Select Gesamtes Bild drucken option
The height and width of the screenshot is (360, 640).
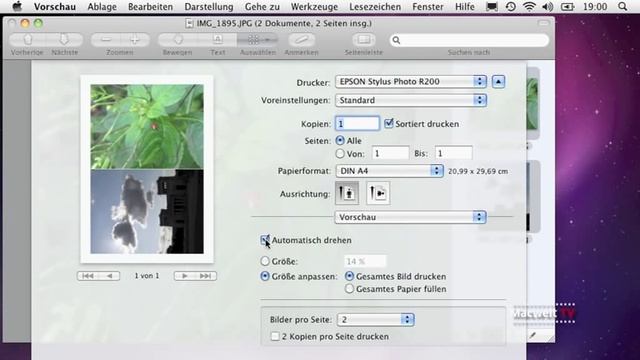pyautogui.click(x=349, y=276)
